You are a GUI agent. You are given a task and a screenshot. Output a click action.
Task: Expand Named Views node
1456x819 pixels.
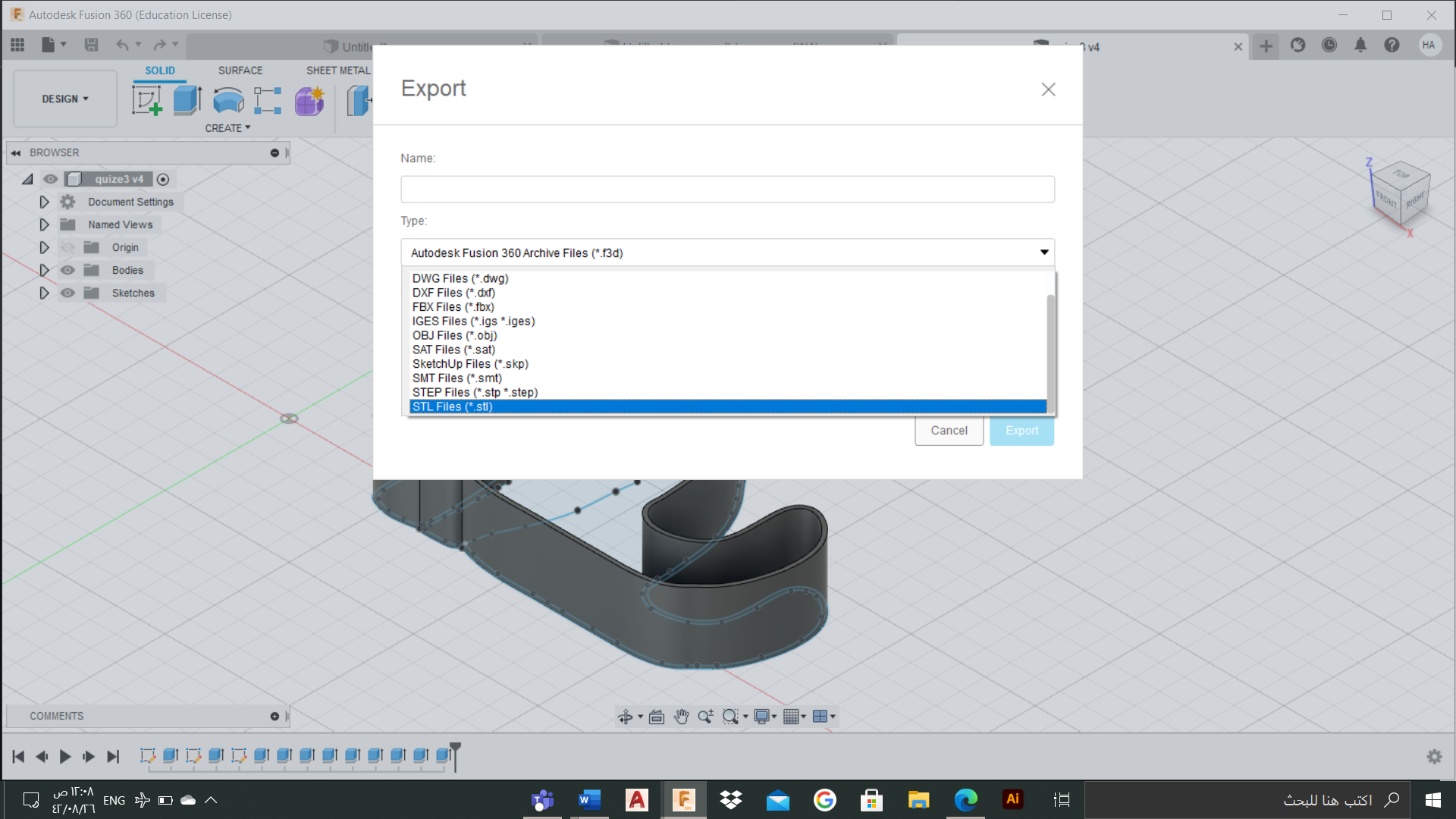tap(44, 225)
